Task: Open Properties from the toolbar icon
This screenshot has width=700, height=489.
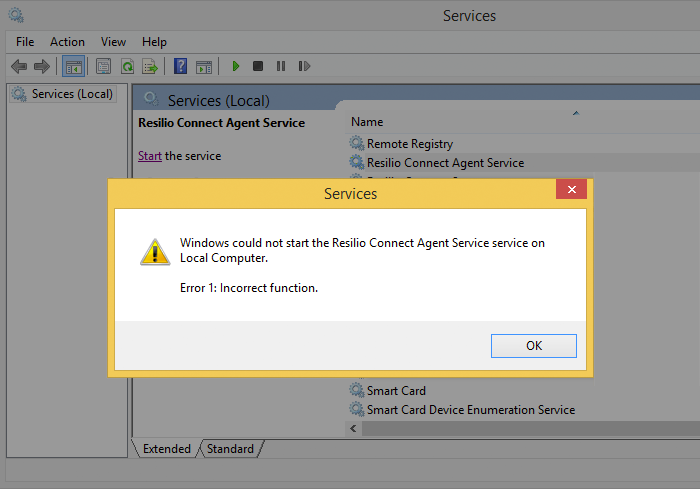Action: 103,66
